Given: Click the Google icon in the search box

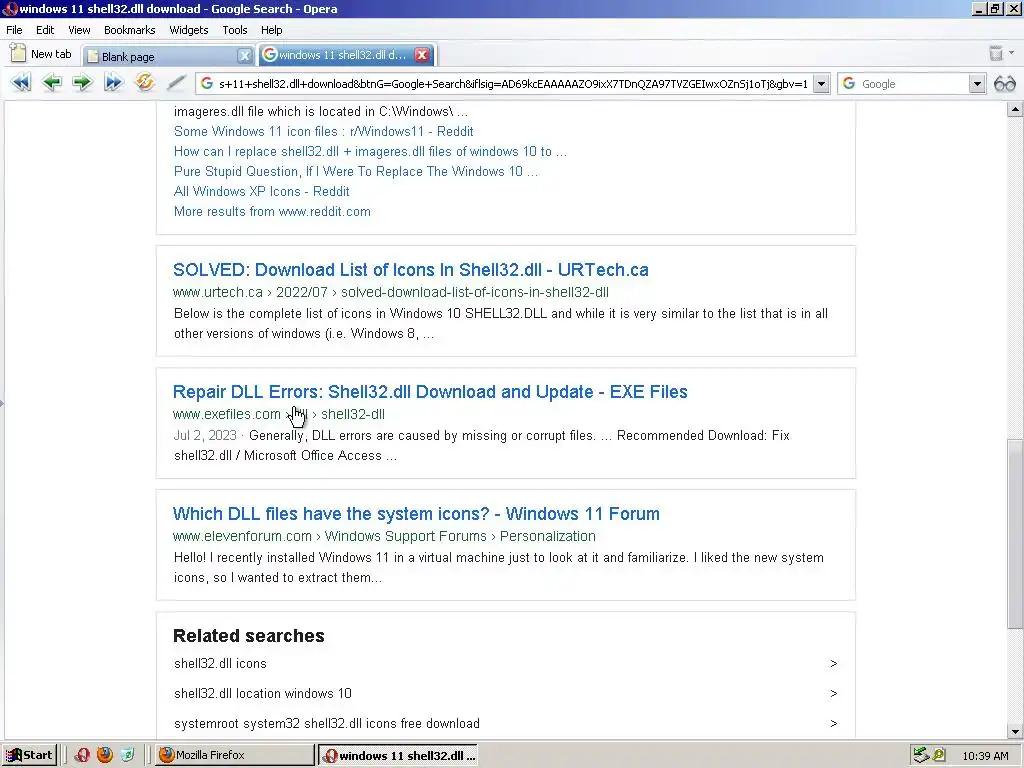Looking at the screenshot, I should coord(849,84).
